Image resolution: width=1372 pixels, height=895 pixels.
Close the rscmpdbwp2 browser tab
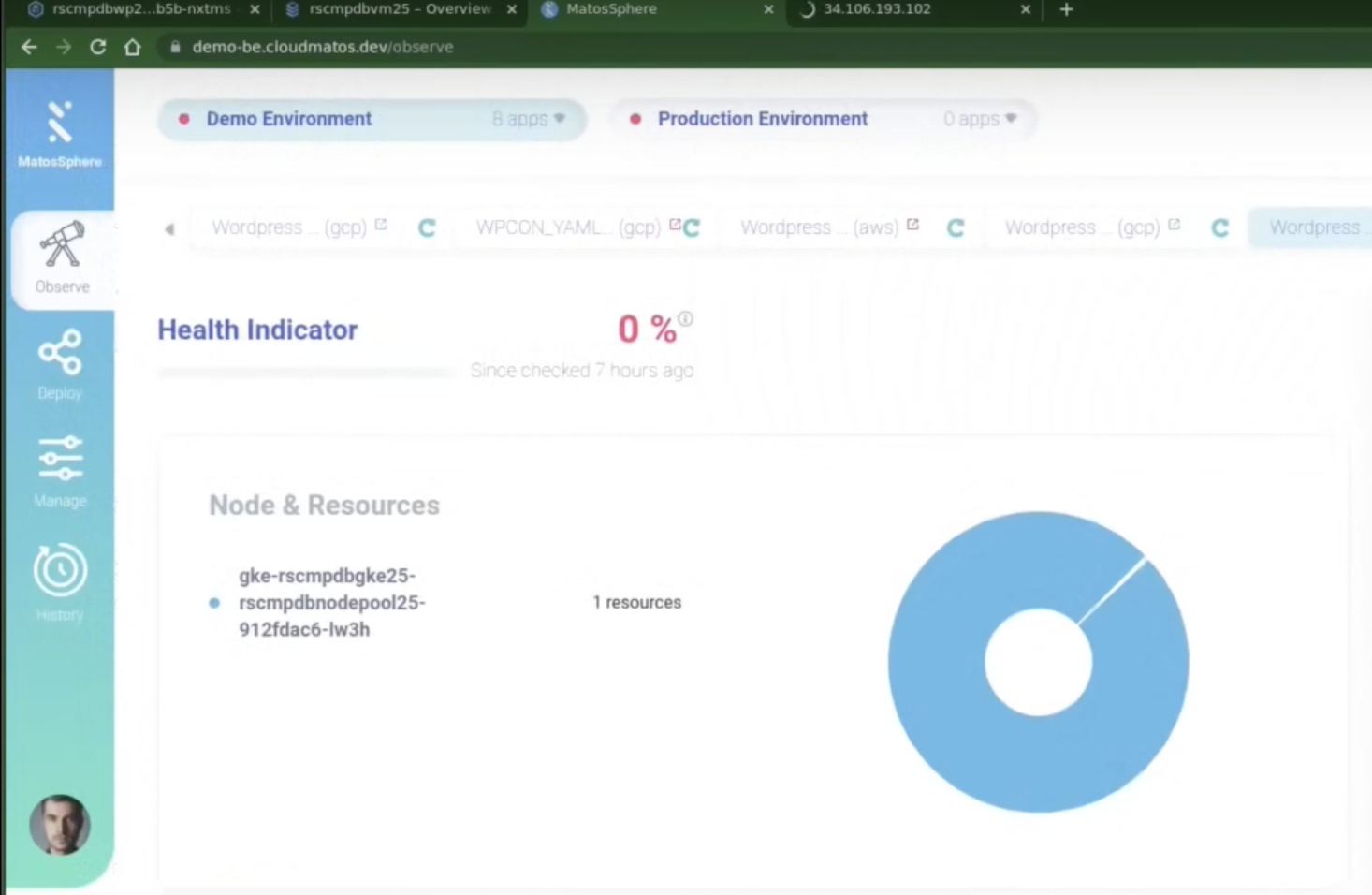click(x=255, y=9)
